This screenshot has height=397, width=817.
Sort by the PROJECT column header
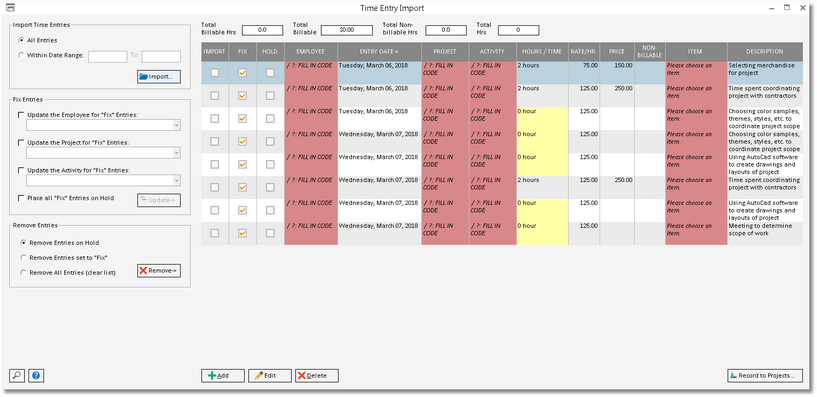click(445, 52)
